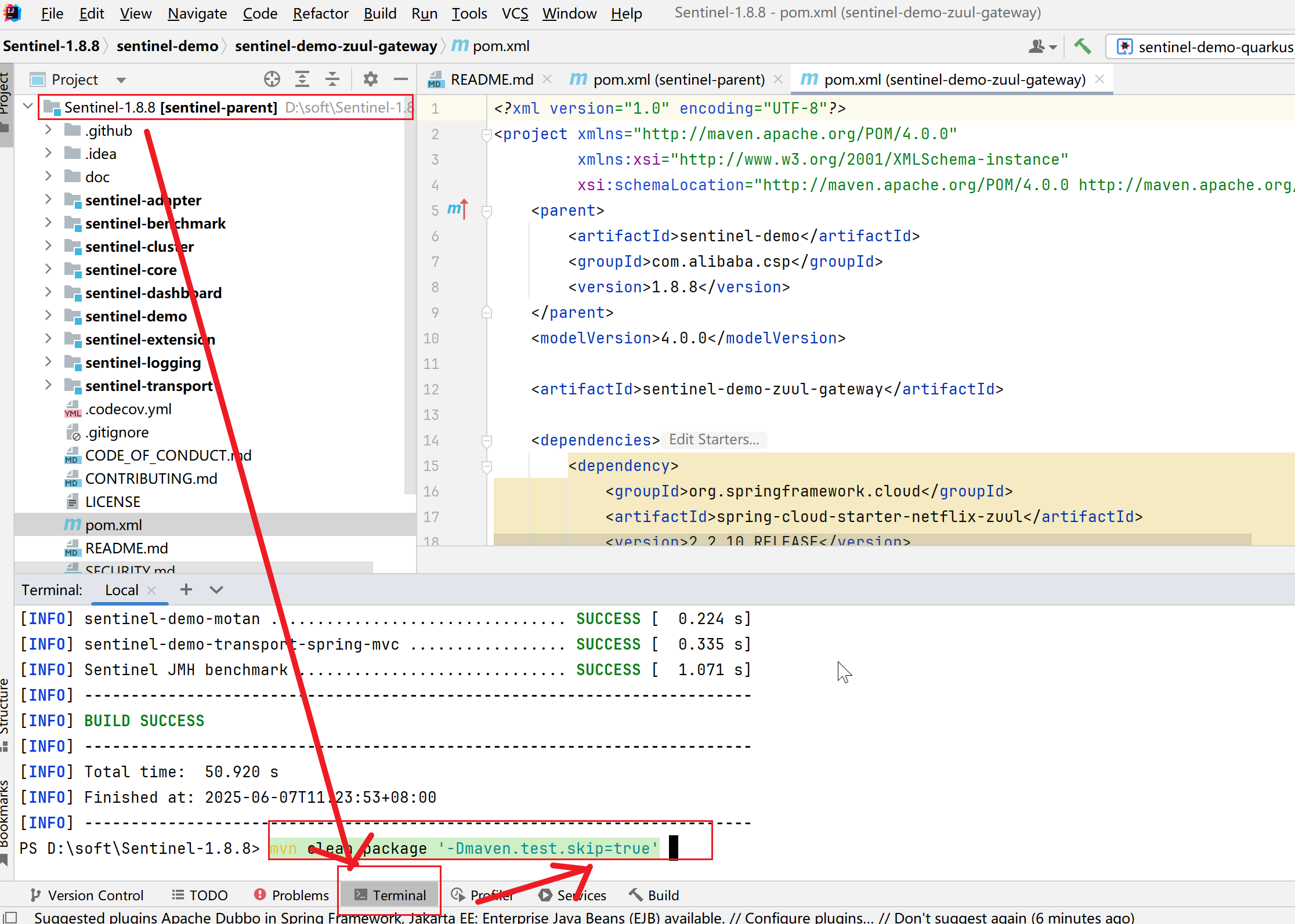Viewport: 1295px width, 924px height.
Task: Collapse the dependencies tag fold marker
Action: coord(487,440)
